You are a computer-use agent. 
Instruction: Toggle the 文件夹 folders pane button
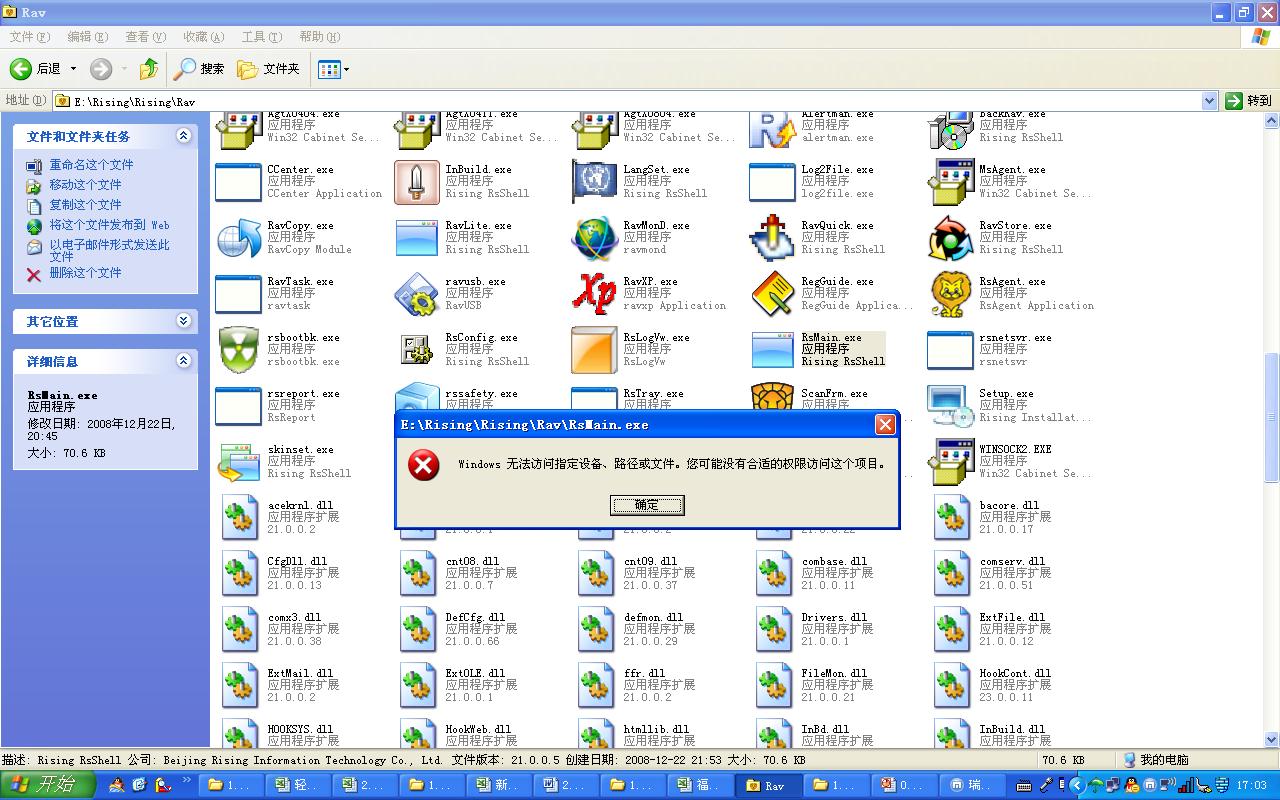[268, 69]
